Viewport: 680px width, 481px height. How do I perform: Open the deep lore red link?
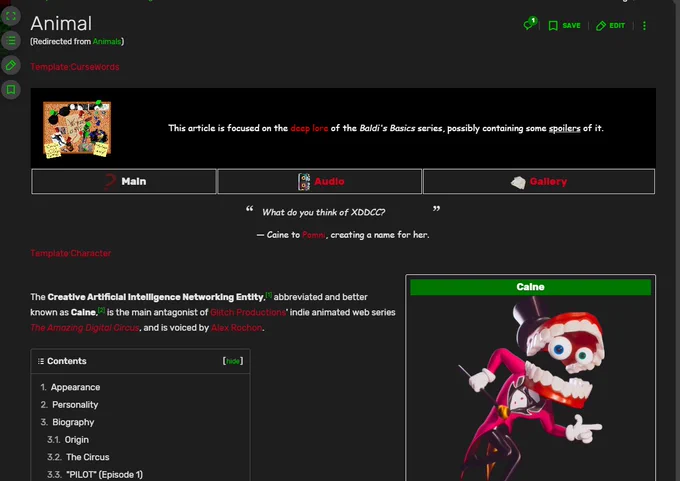pos(309,128)
